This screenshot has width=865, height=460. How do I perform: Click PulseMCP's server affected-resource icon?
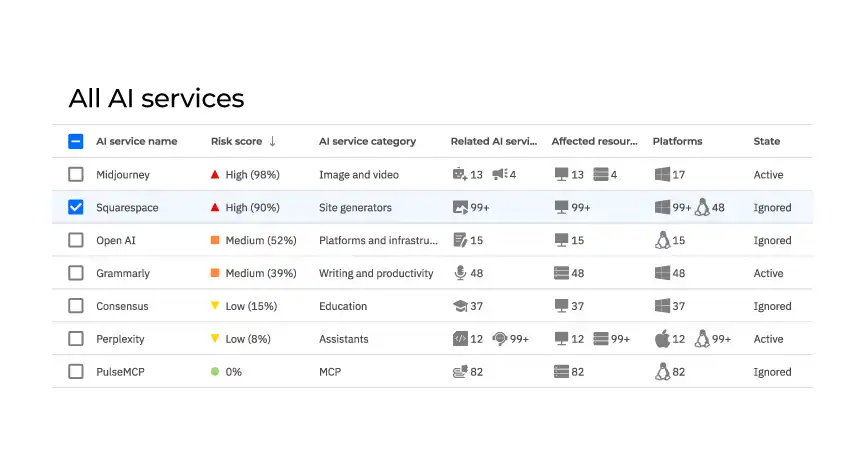[561, 372]
